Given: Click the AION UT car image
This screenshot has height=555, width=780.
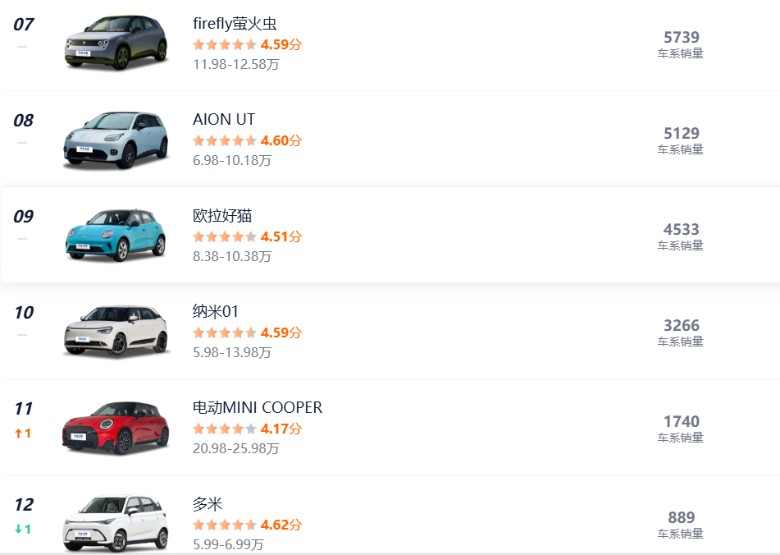Looking at the screenshot, I should tap(115, 138).
